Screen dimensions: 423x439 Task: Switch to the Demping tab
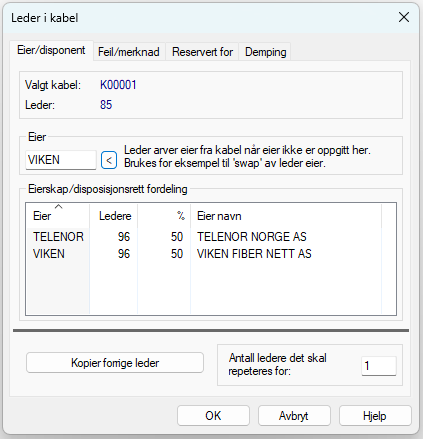click(265, 52)
